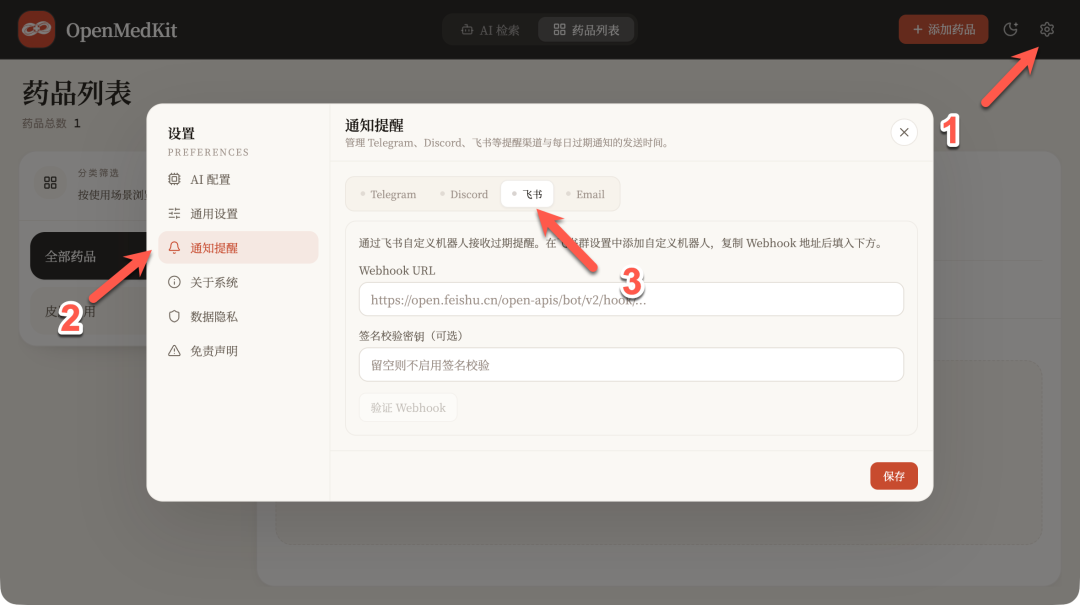Image resolution: width=1080 pixels, height=605 pixels.
Task: Select the 飞书 notification tab
Action: [527, 194]
